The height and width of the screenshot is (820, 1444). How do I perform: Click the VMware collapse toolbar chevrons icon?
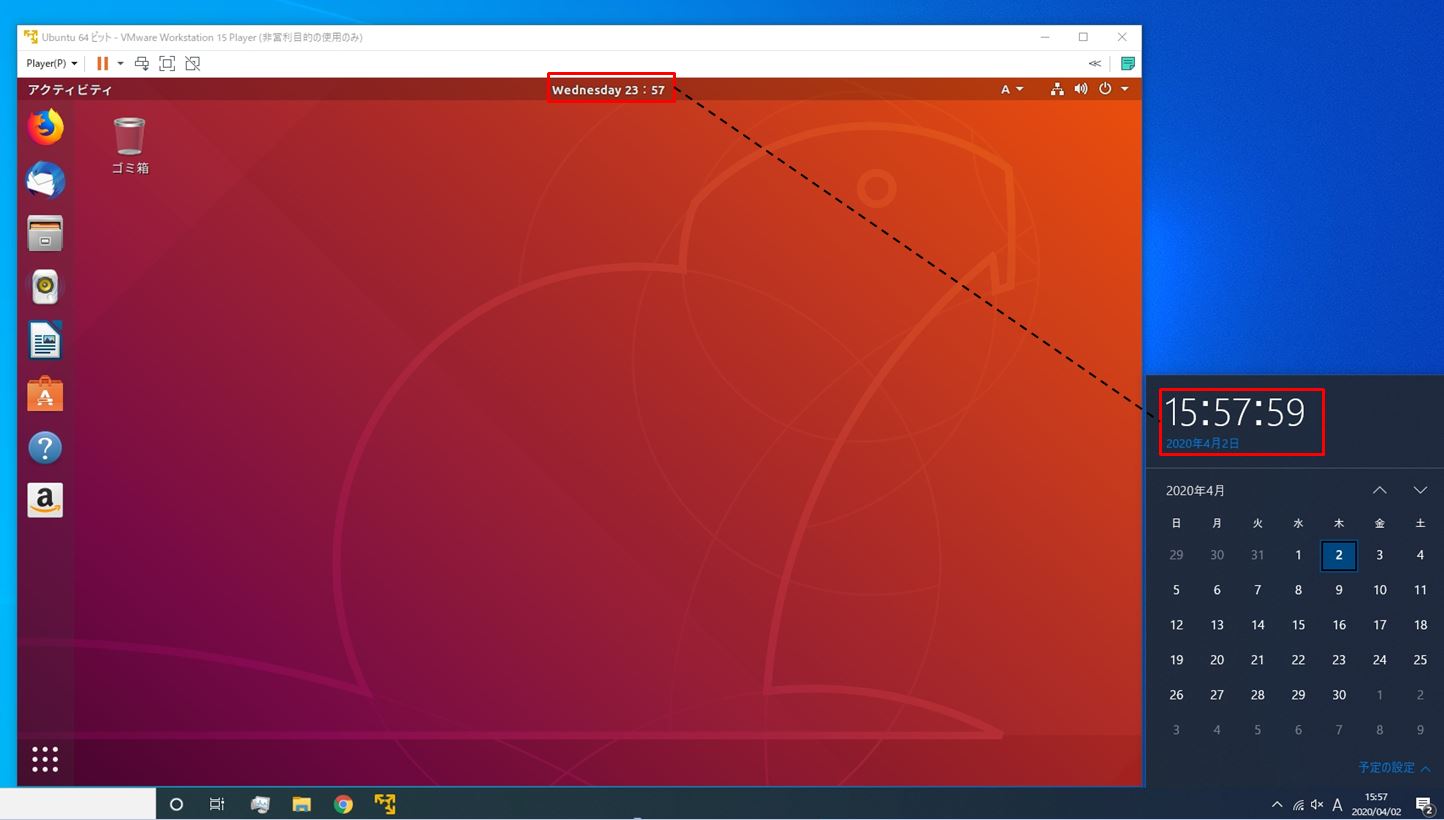tap(1095, 63)
